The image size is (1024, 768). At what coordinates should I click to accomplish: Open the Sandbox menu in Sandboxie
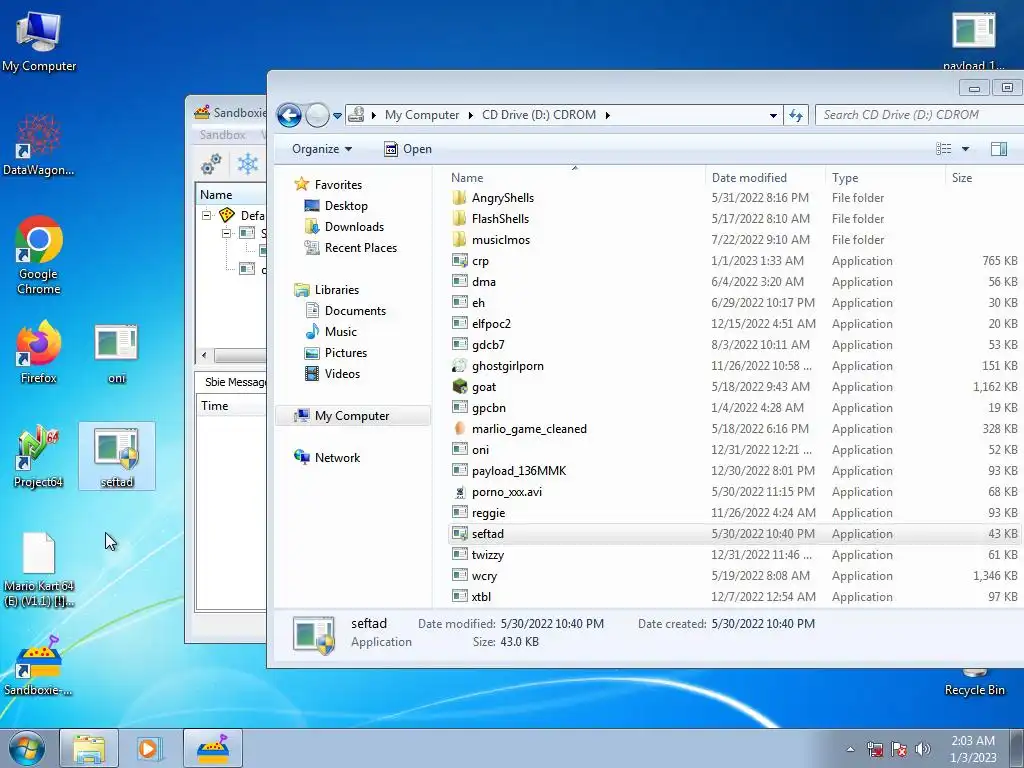coord(222,135)
